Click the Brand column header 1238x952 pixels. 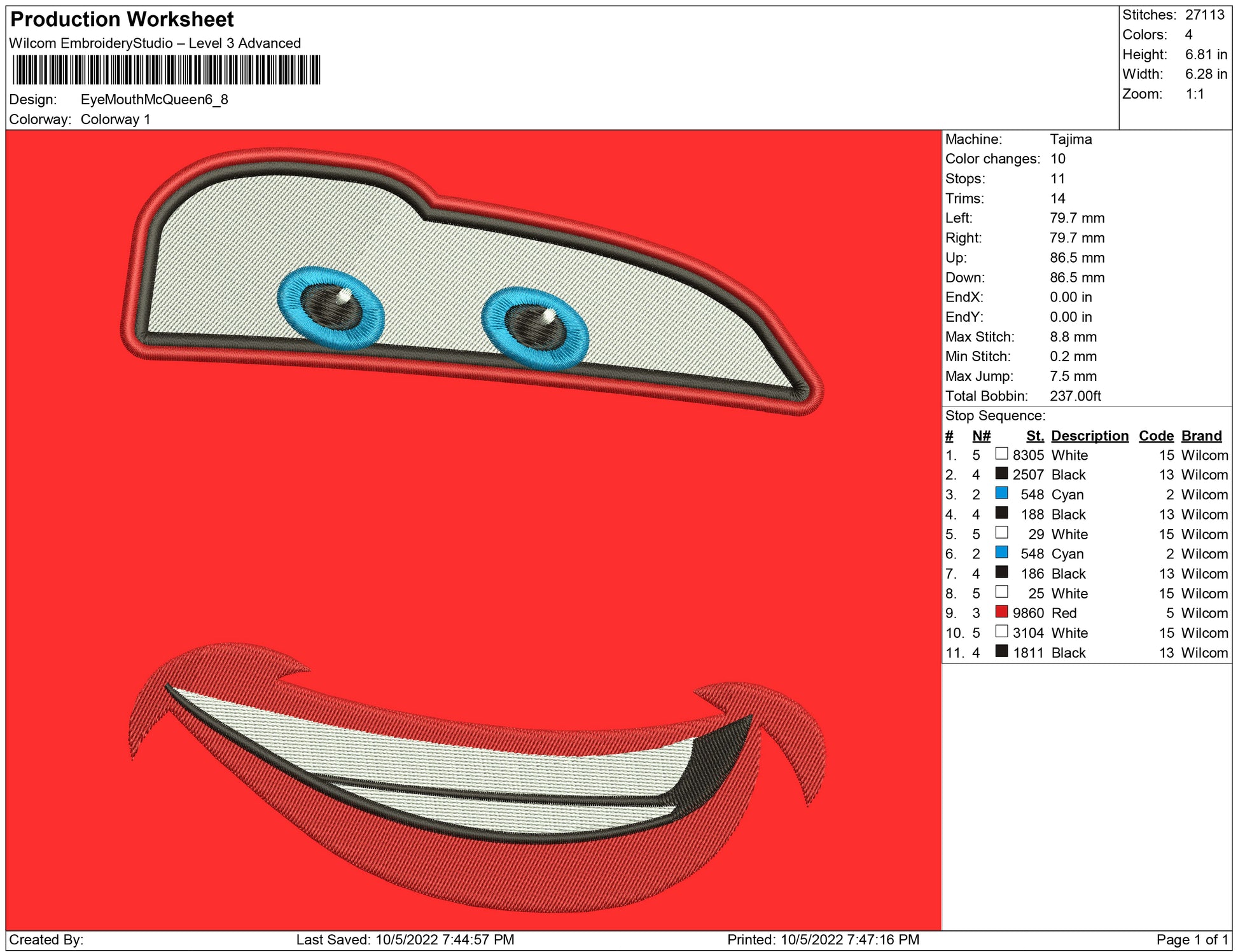click(1201, 436)
